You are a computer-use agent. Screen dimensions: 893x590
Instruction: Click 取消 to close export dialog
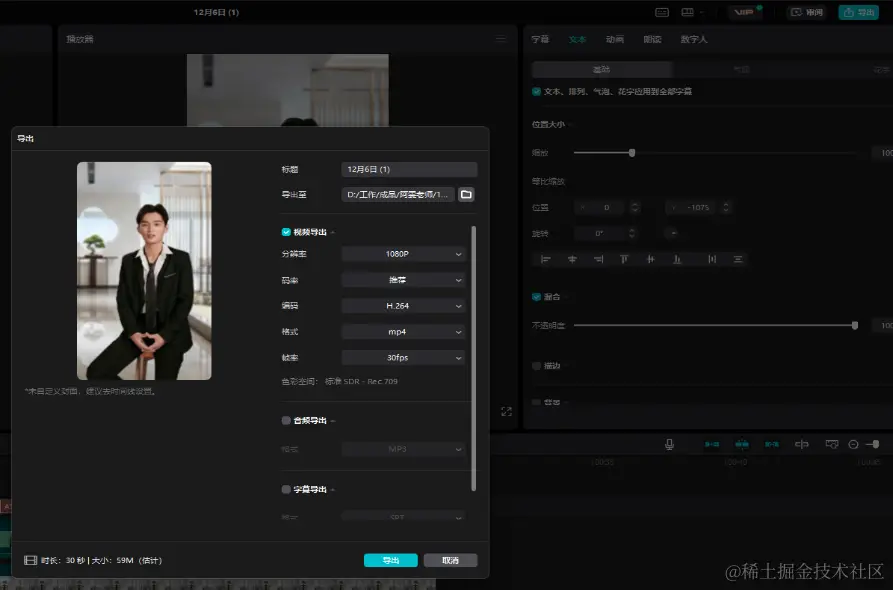pos(450,560)
